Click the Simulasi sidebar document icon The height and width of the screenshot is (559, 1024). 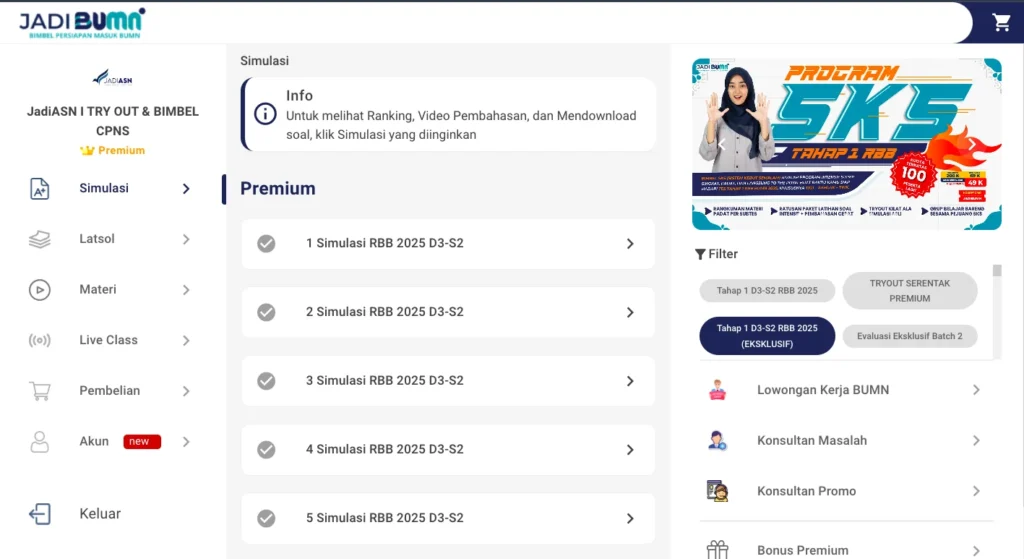click(39, 189)
